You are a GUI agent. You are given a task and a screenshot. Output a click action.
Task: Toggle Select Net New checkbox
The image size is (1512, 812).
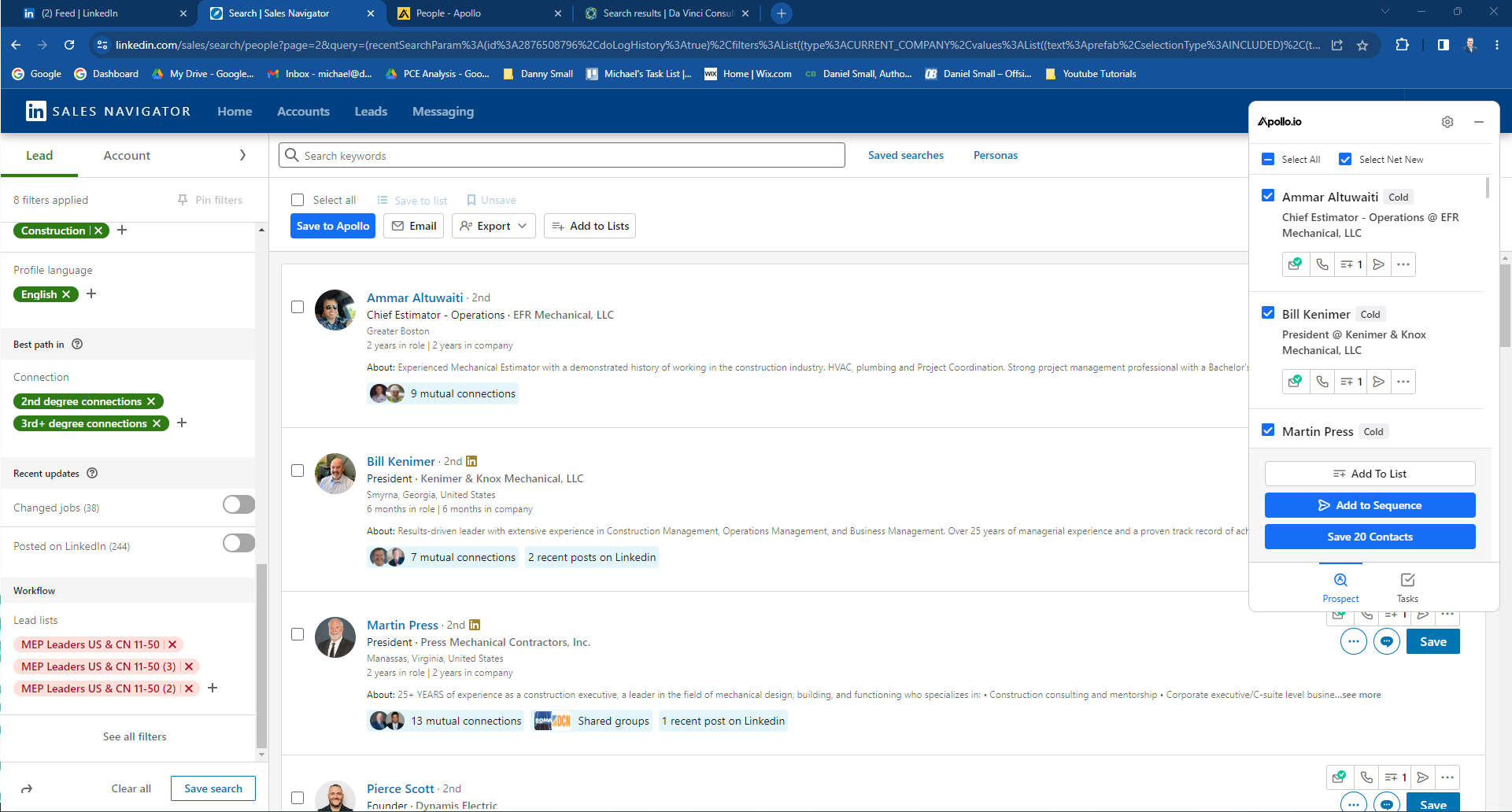click(1345, 159)
